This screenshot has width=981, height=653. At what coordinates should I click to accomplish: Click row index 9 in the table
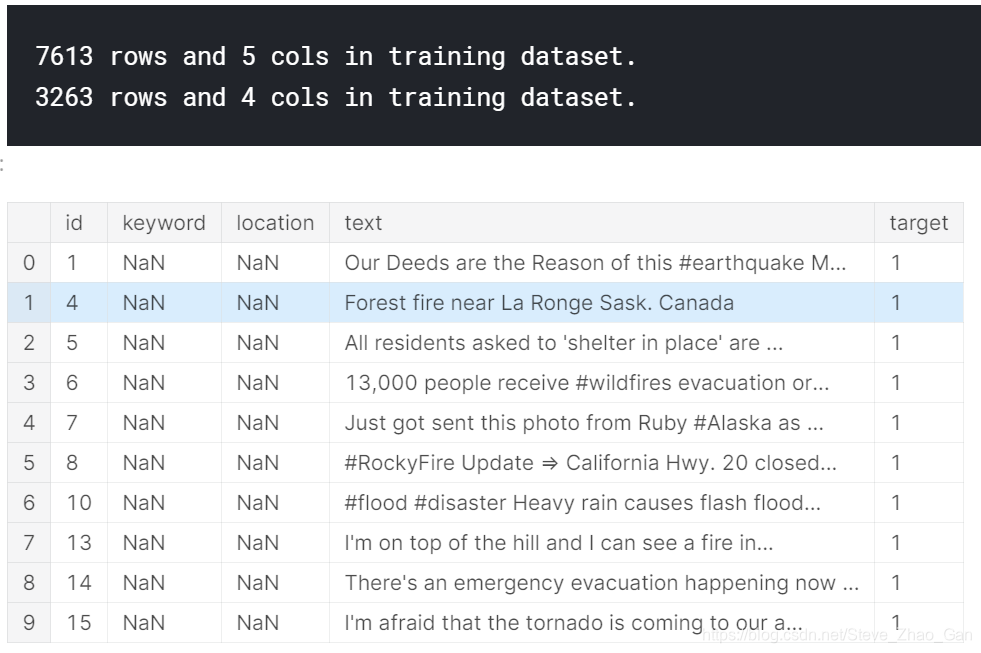click(29, 623)
